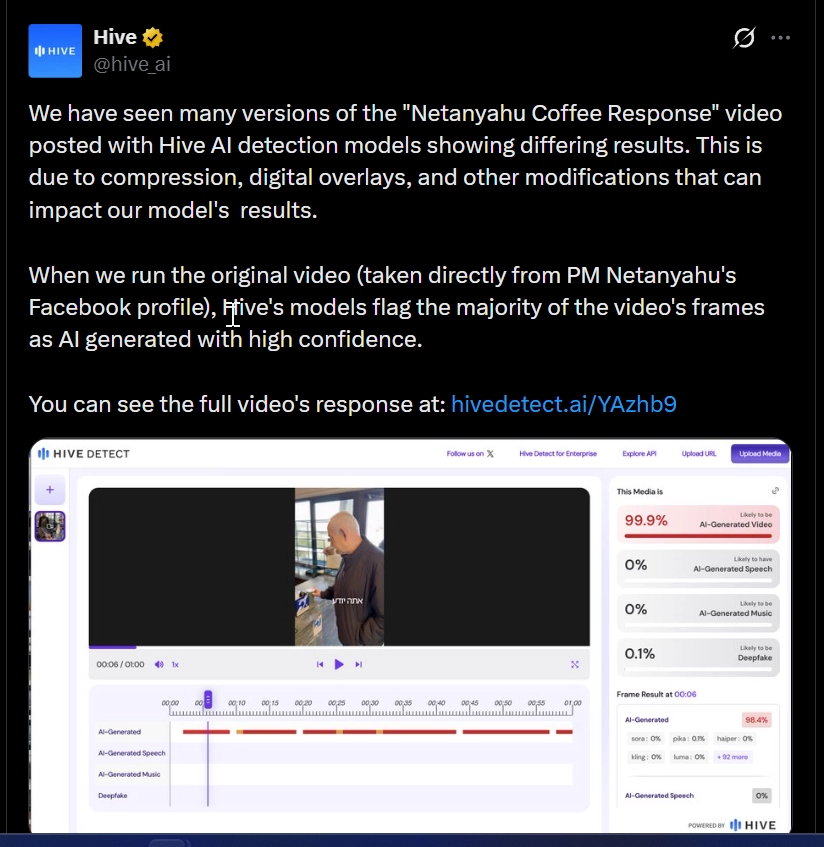Image resolution: width=824 pixels, height=847 pixels.
Task: Click Follow us on X link
Action: click(x=470, y=454)
